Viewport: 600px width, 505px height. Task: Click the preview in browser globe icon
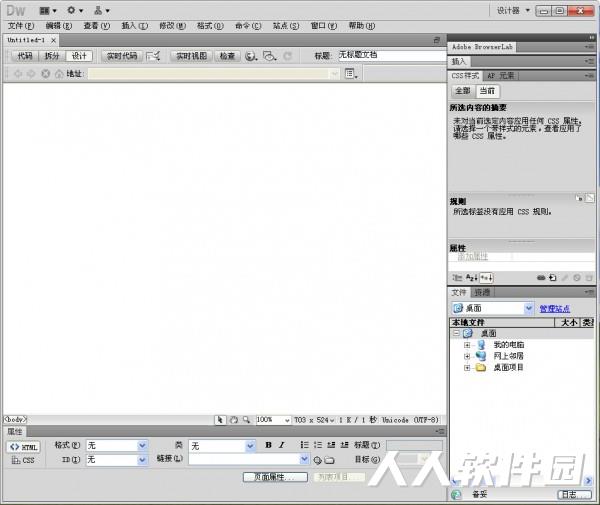[251, 56]
